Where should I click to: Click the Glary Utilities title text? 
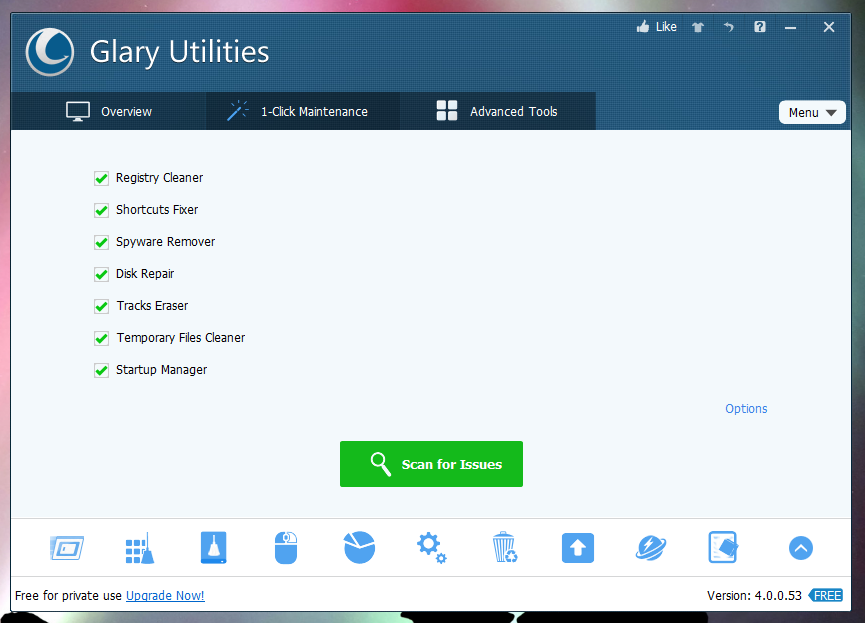(179, 52)
